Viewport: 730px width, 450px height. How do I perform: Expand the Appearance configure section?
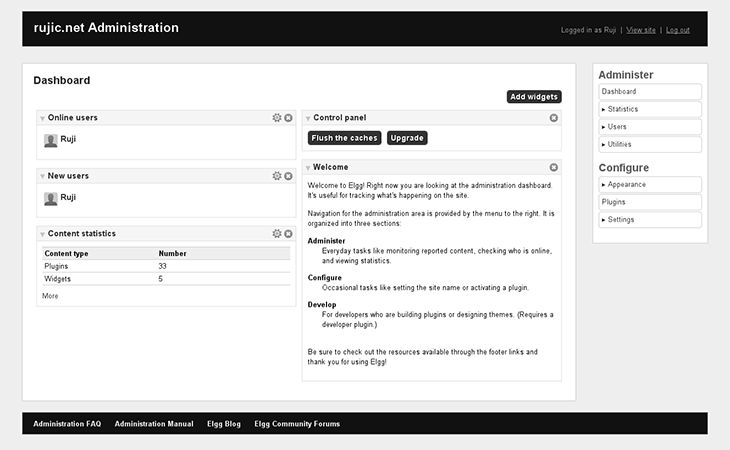650,184
